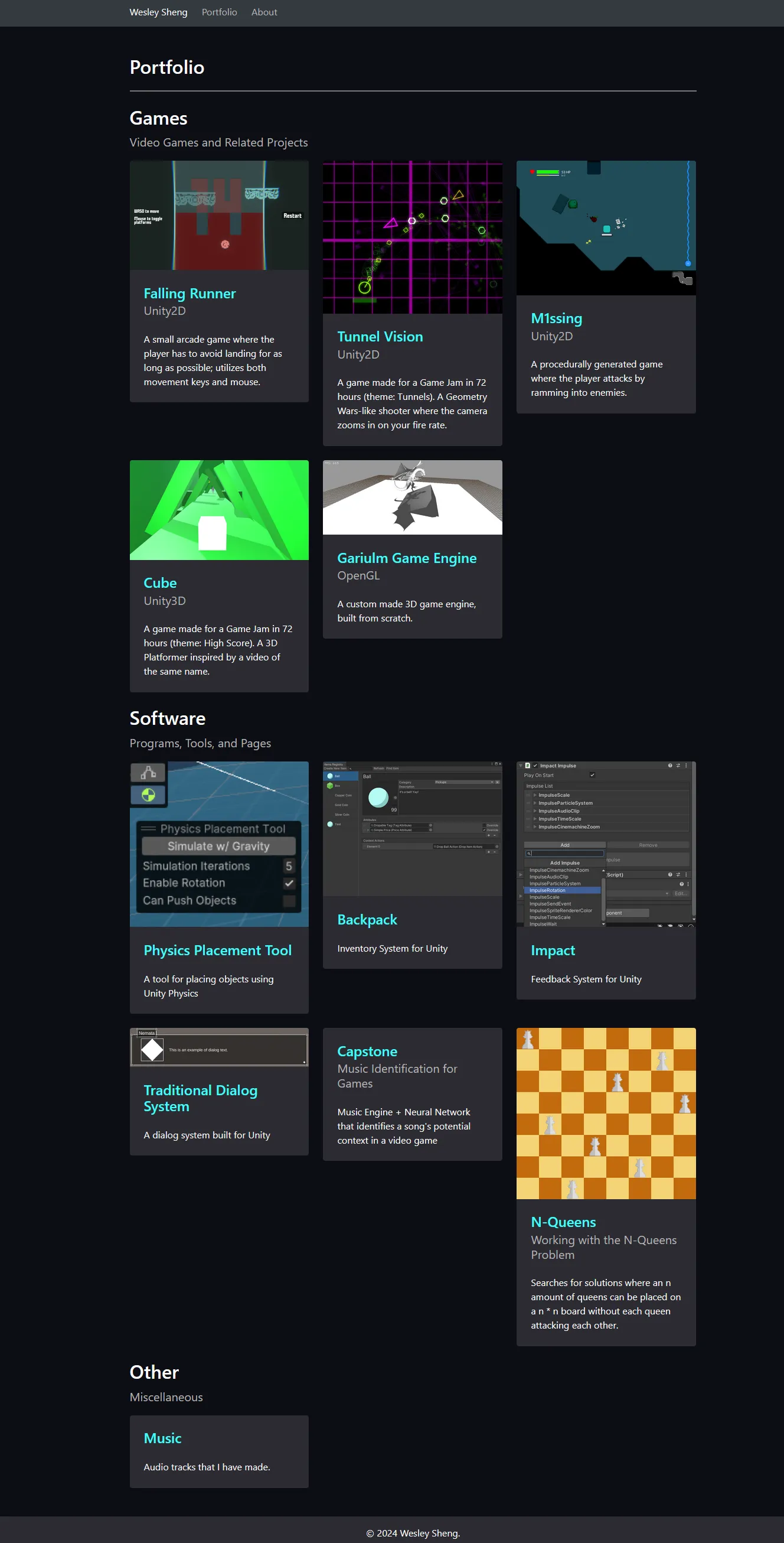Viewport: 784px width, 1543px height.
Task: Click the Cube green platformer screenshot
Action: pyautogui.click(x=219, y=510)
